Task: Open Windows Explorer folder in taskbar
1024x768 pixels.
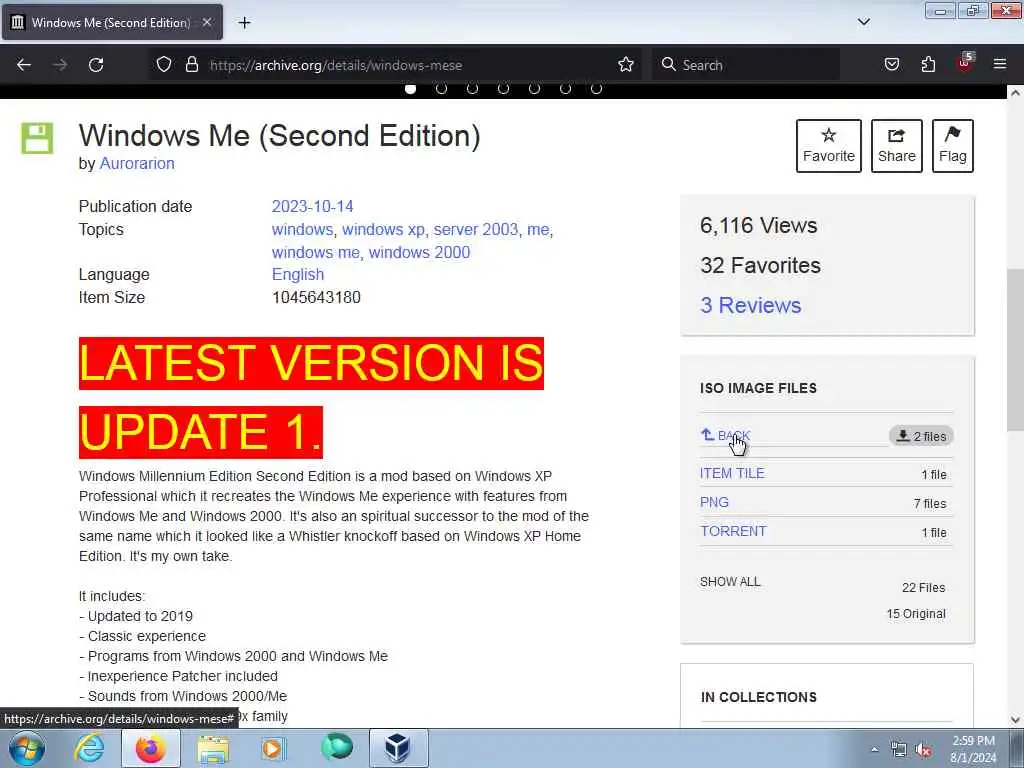Action: (213, 748)
